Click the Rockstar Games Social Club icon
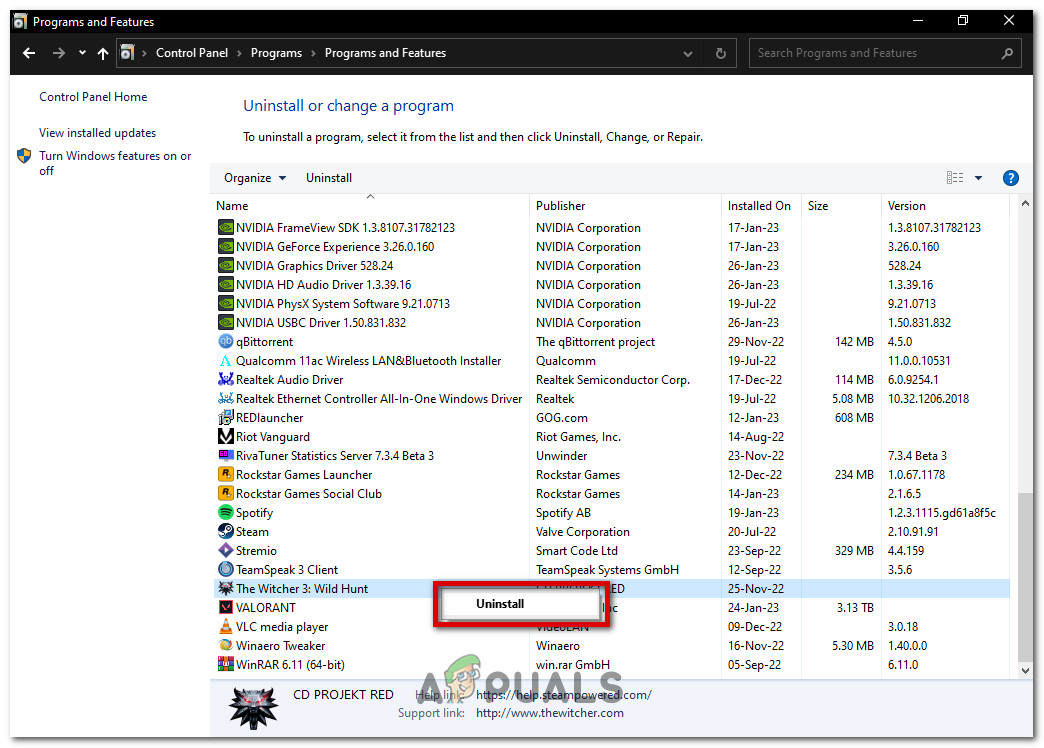 [226, 494]
